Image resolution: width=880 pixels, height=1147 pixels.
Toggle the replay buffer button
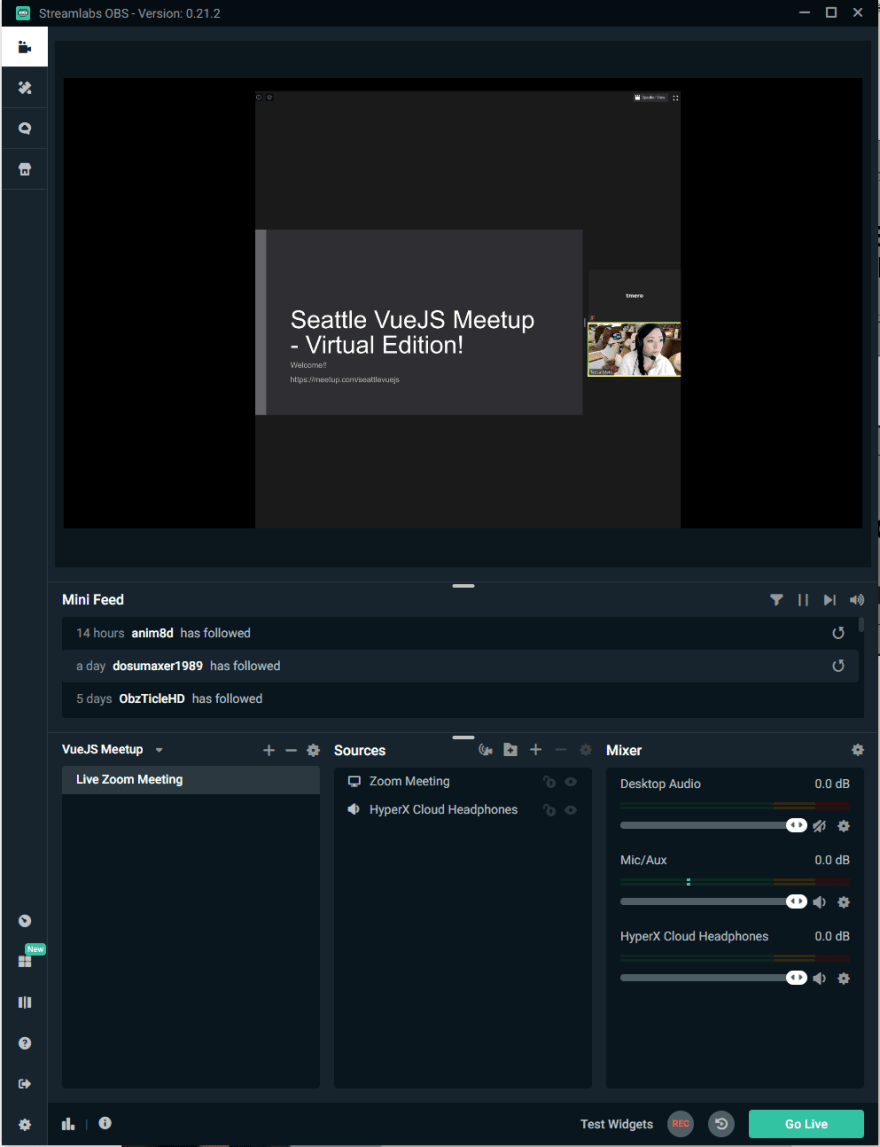(x=721, y=1124)
